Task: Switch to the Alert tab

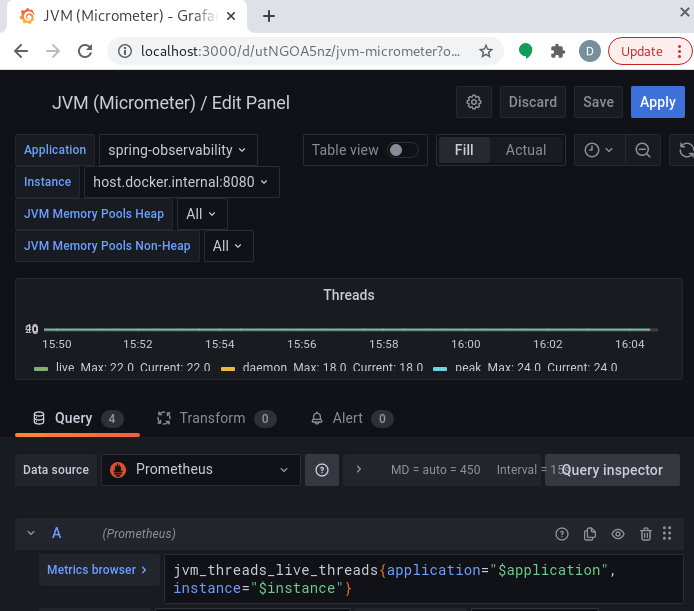Action: click(x=352, y=418)
